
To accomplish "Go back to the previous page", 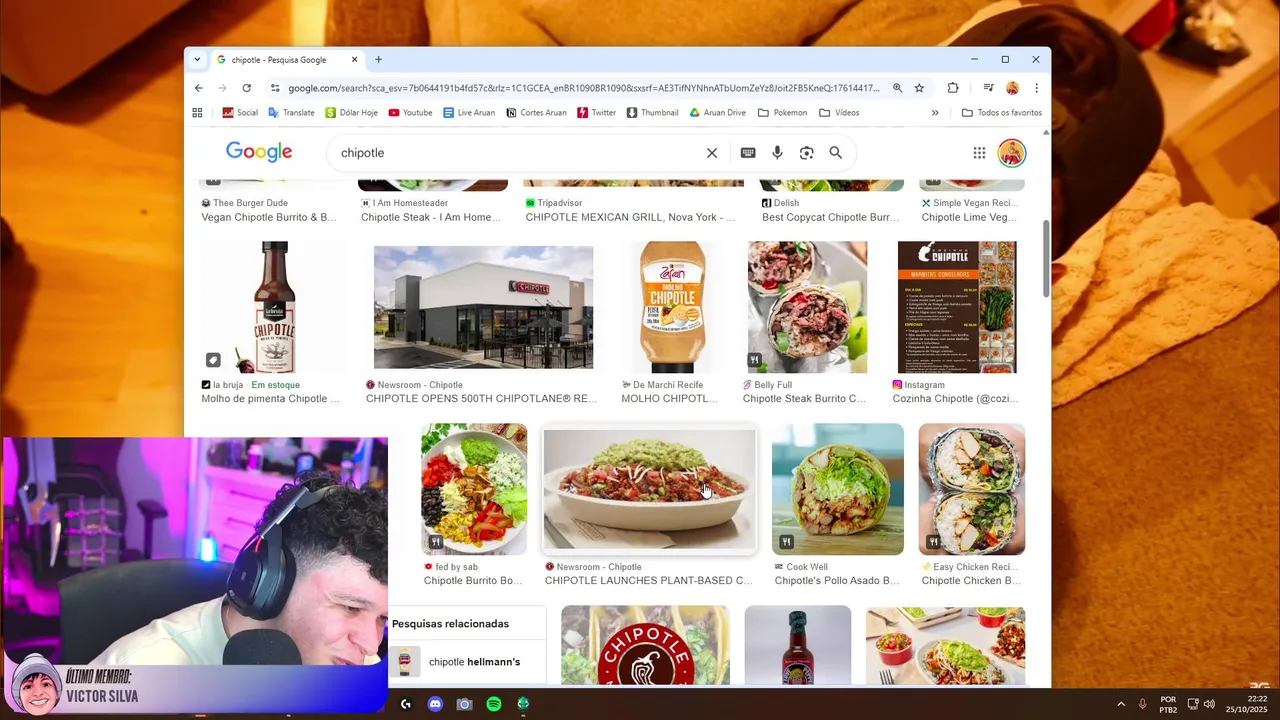I will click(199, 88).
